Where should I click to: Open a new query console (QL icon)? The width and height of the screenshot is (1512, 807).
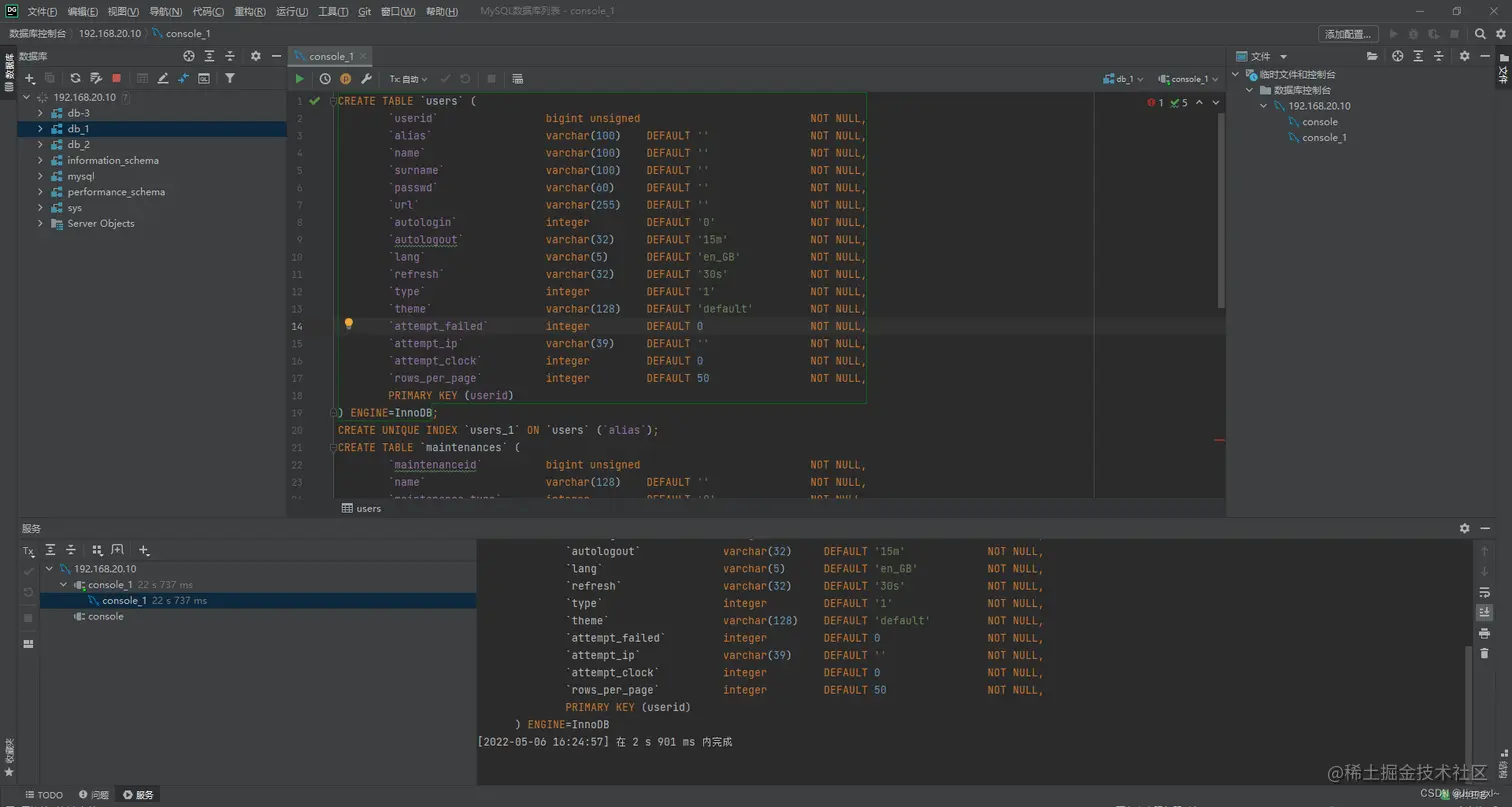(204, 78)
